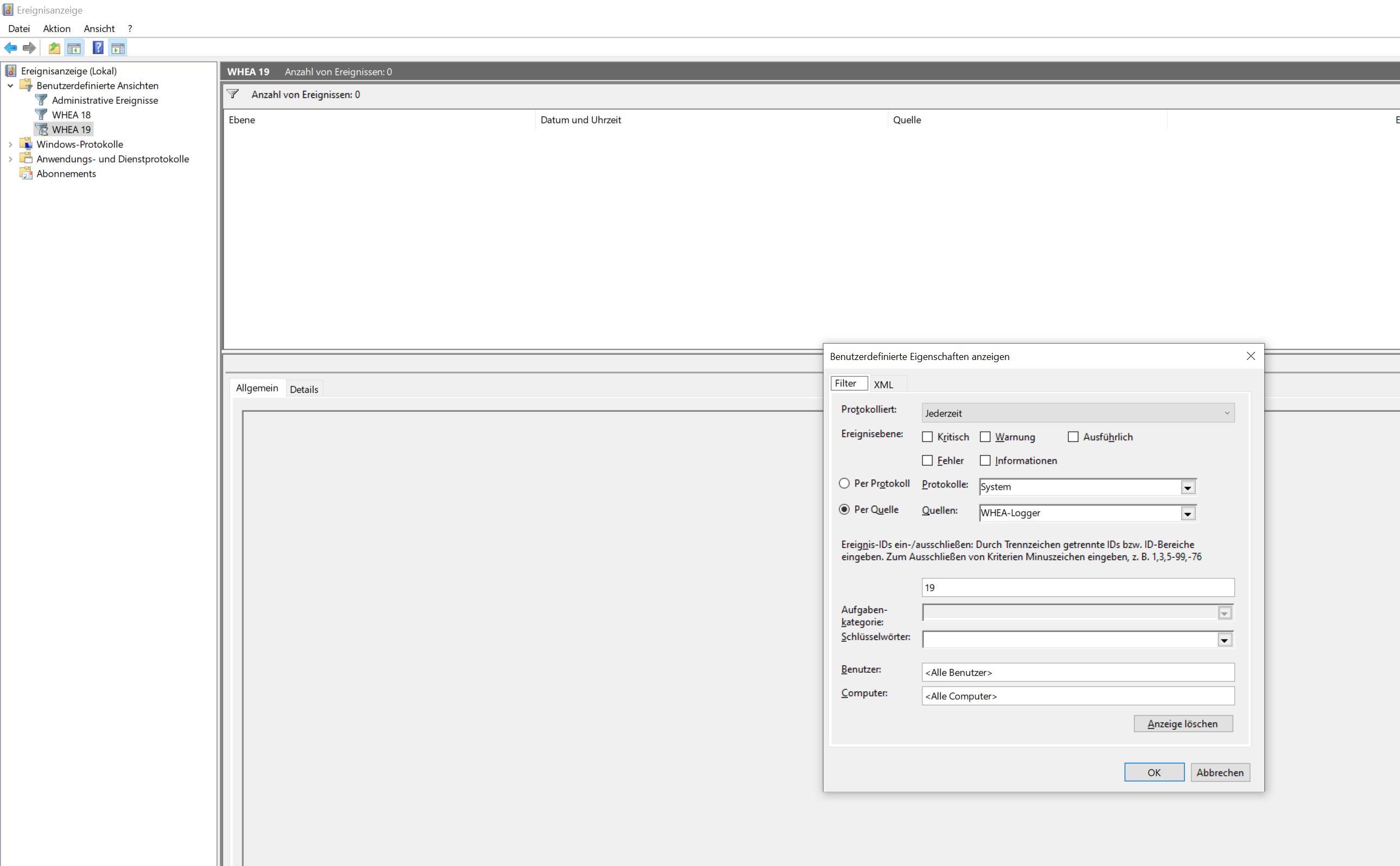
Task: Select the WHEA 18 custom view
Action: [x=72, y=115]
